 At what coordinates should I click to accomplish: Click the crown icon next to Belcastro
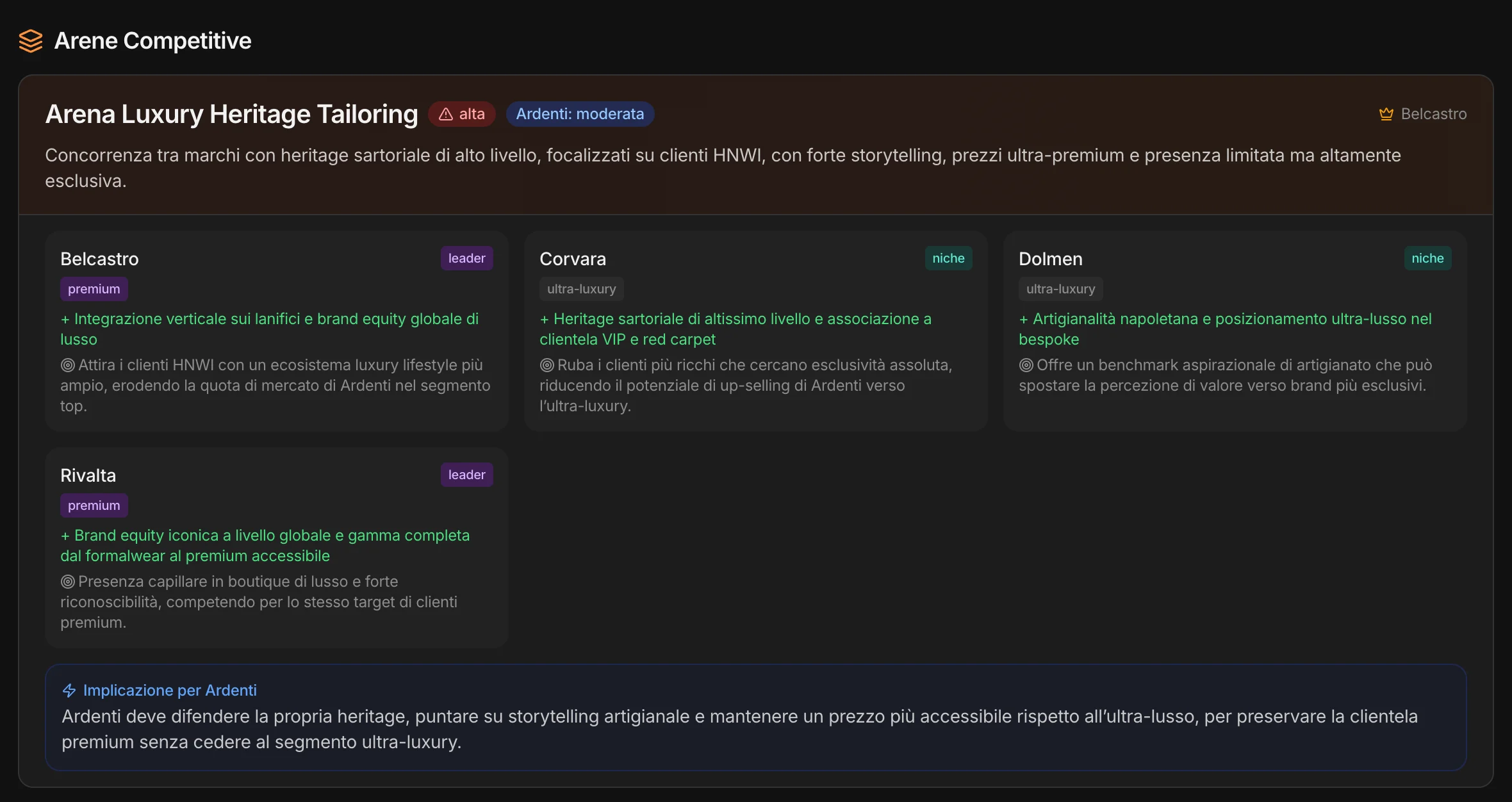[x=1386, y=114]
